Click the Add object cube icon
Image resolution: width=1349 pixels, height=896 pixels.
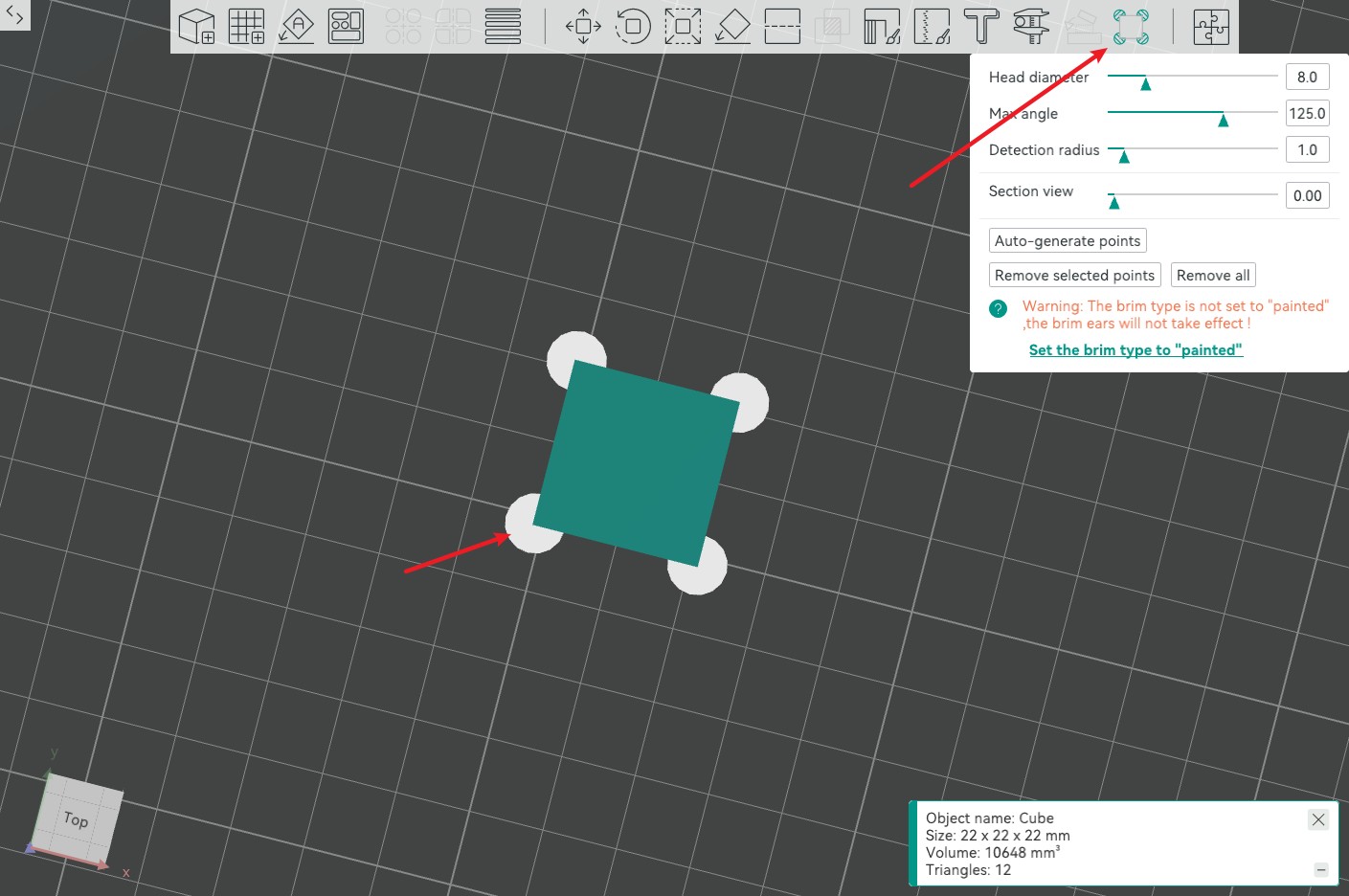pos(197,27)
